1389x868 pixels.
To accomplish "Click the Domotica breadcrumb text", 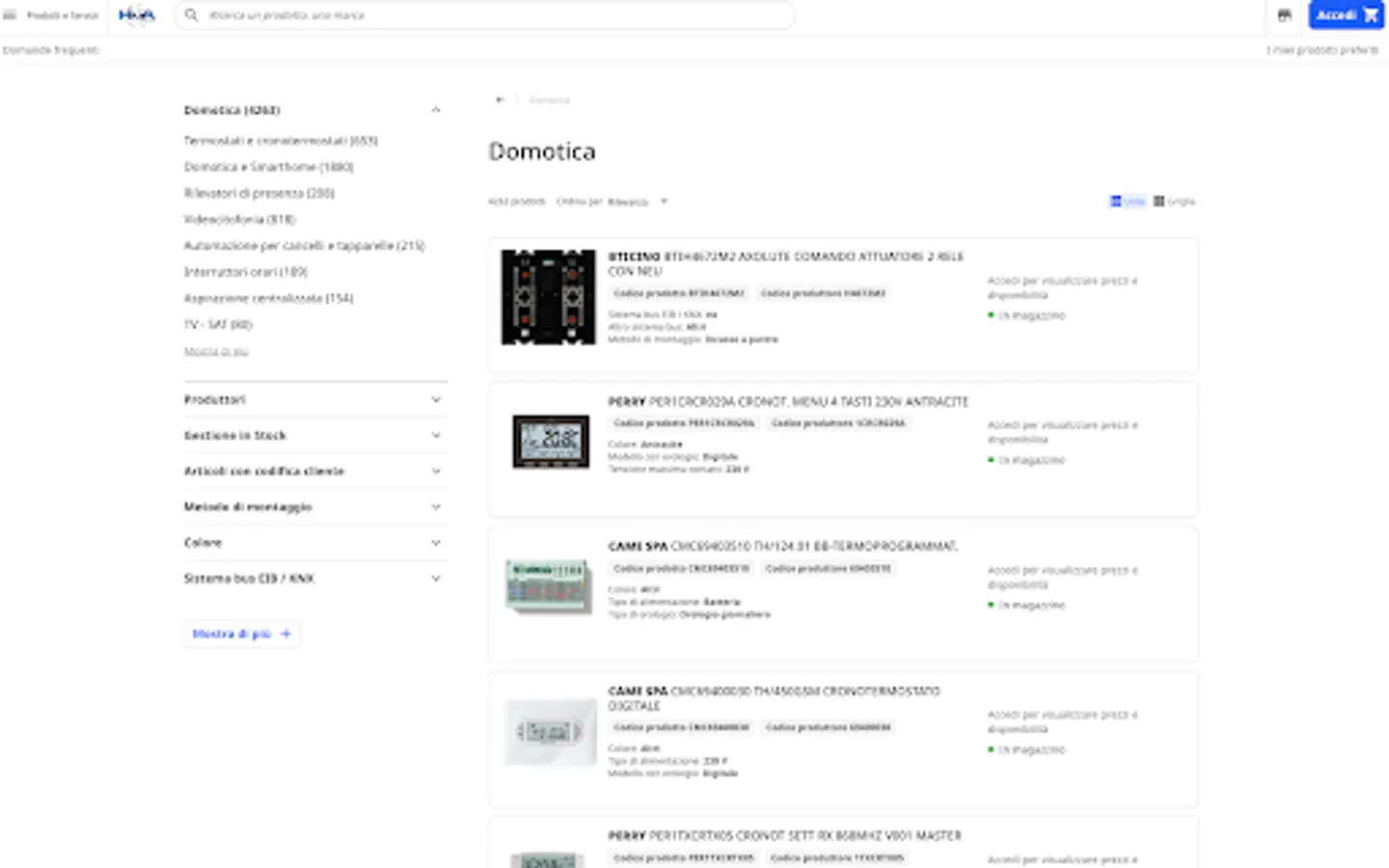I will (549, 99).
